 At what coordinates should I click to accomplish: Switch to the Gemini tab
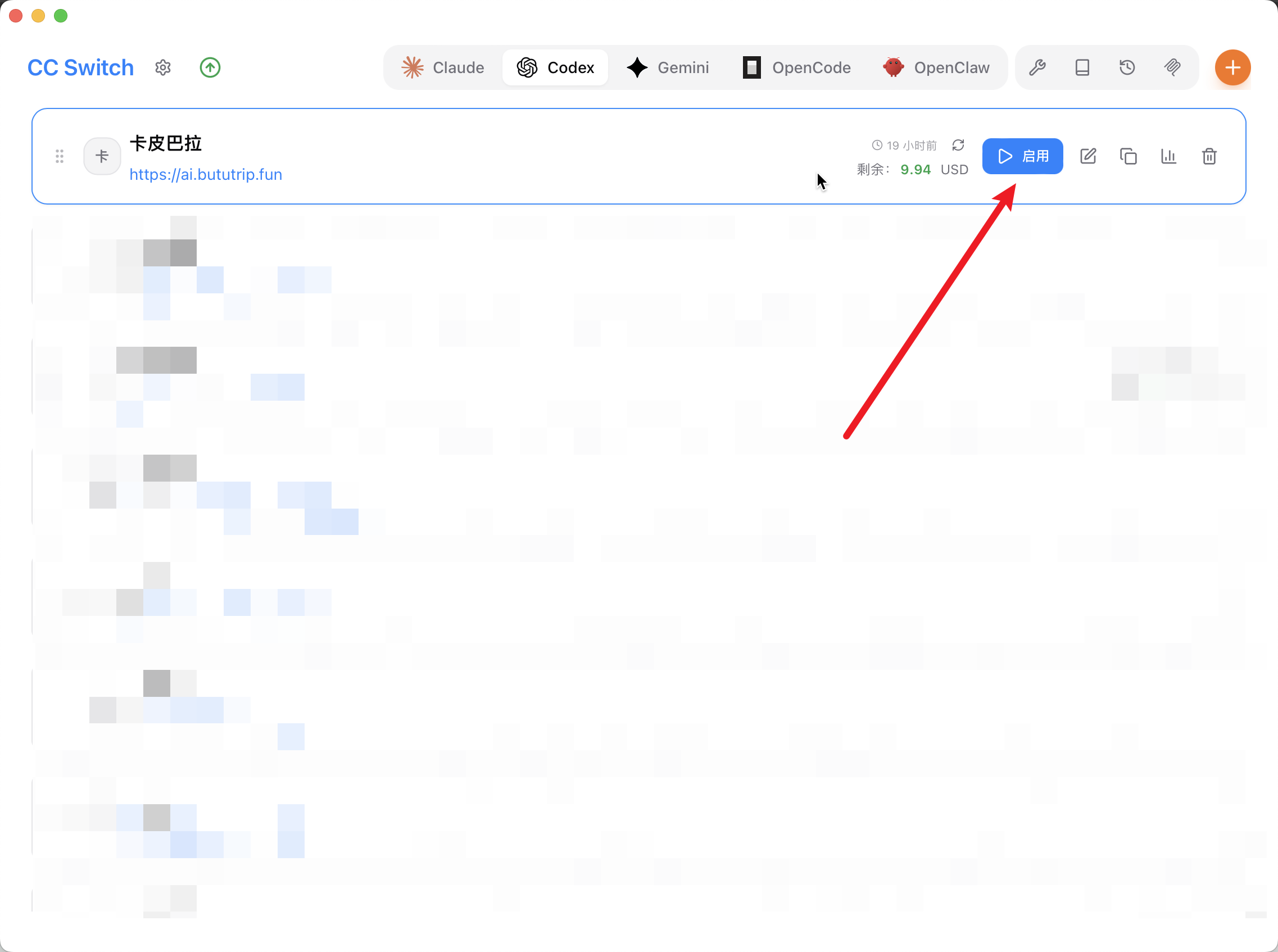[668, 67]
